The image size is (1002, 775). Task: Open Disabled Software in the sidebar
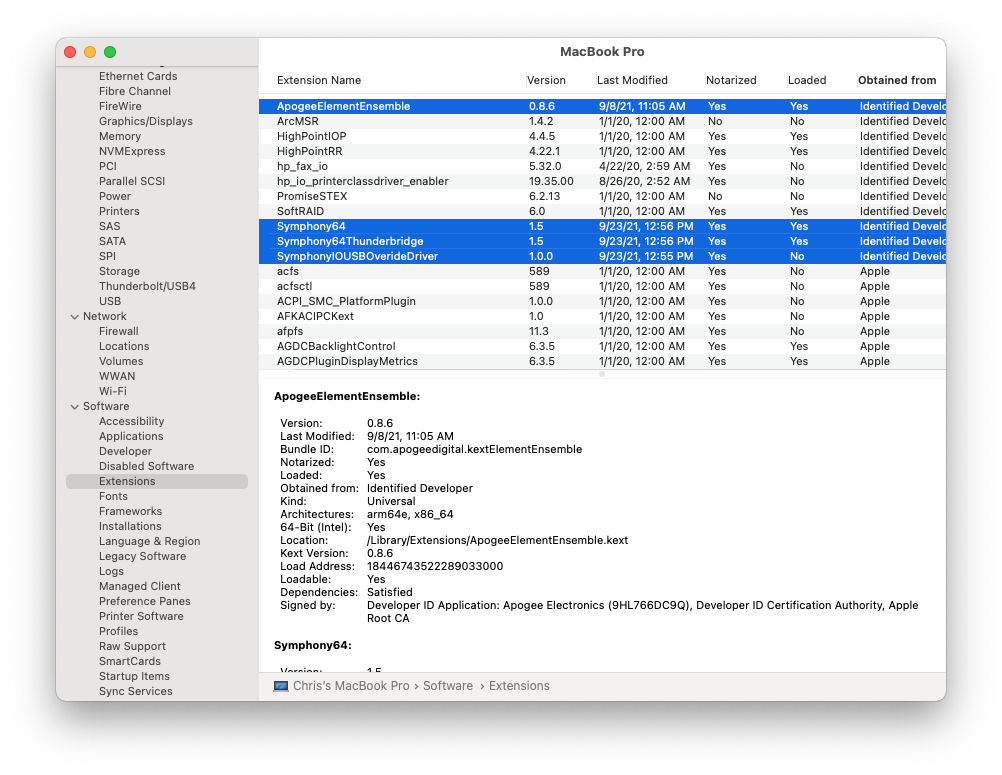pos(146,466)
